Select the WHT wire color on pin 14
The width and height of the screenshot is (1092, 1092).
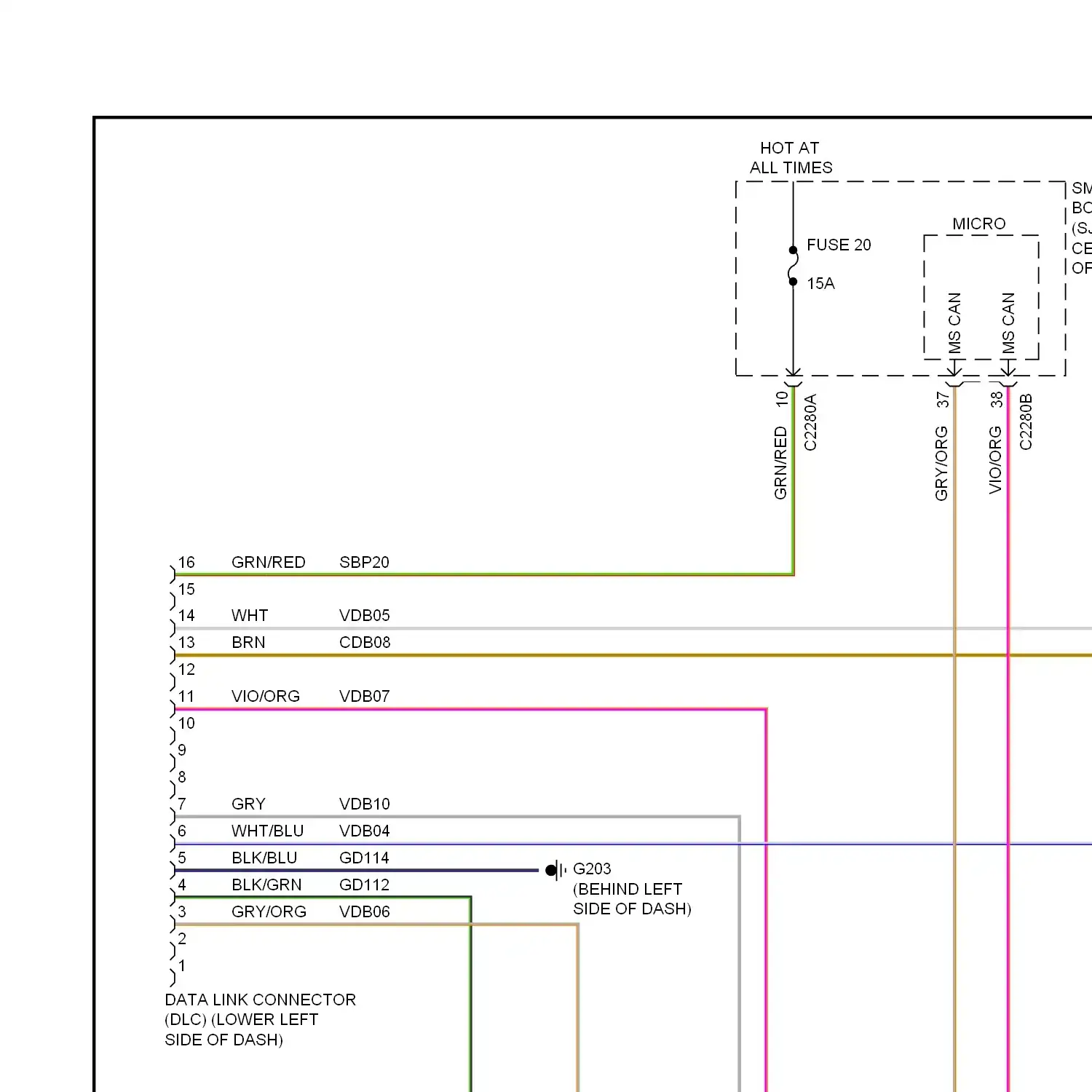(250, 615)
